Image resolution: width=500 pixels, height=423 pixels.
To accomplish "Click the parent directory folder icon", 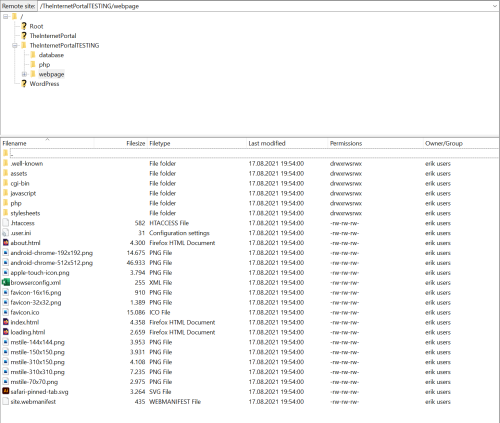I will pyautogui.click(x=5, y=153).
